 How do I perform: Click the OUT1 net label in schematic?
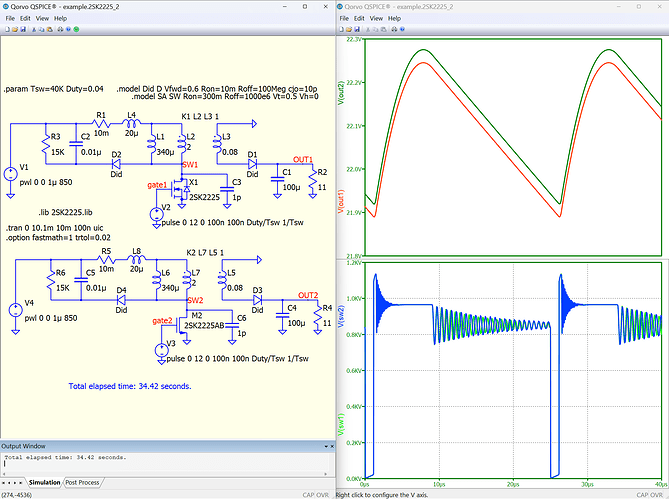(302, 159)
